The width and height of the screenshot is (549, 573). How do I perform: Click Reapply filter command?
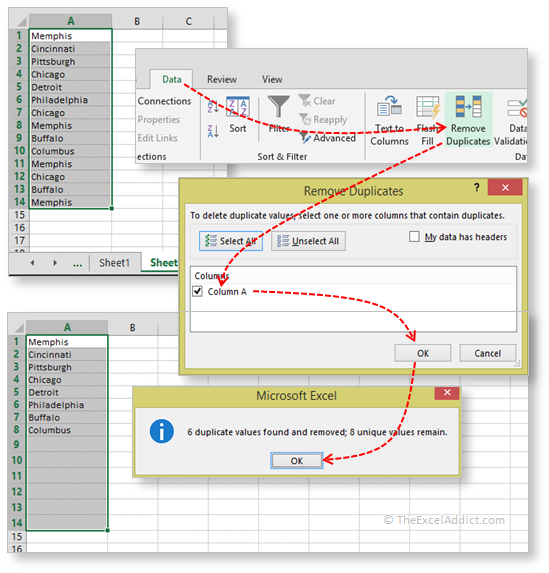pos(323,119)
